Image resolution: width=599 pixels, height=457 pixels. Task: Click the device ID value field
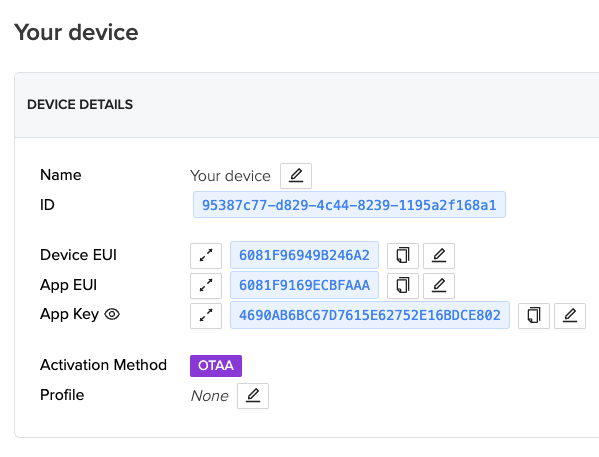click(349, 205)
